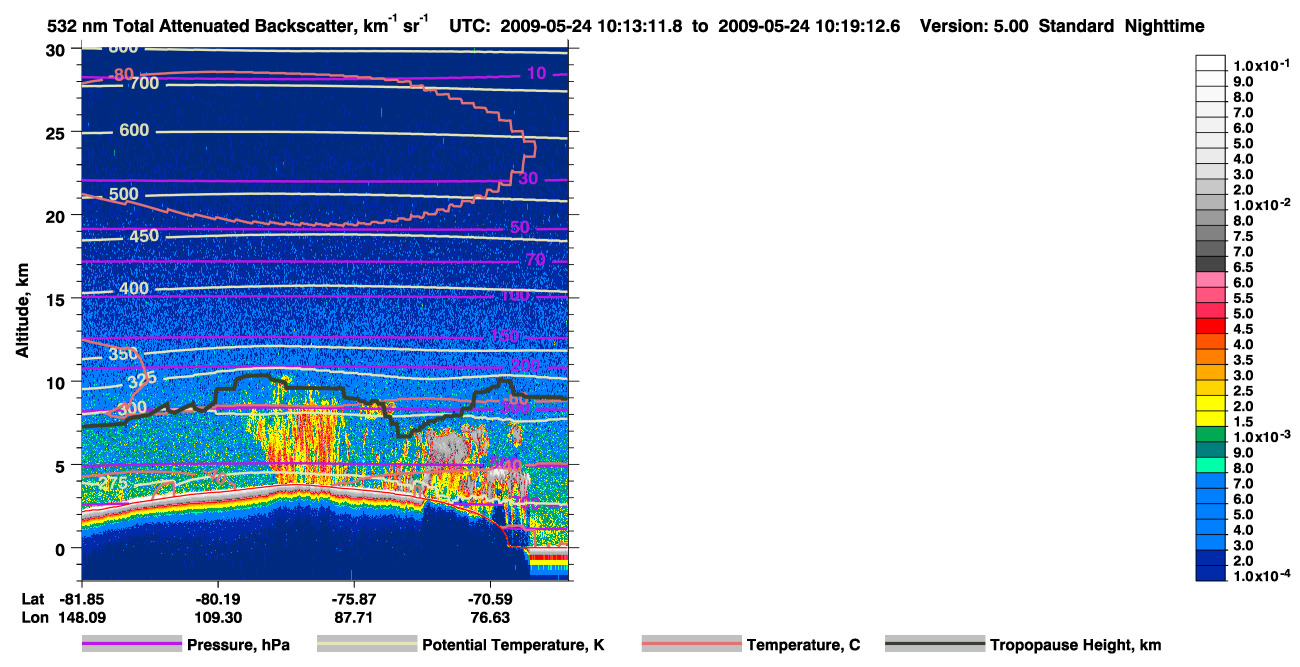The width and height of the screenshot is (1300, 667).
Task: Click the latitude value -70.59
Action: coord(490,598)
